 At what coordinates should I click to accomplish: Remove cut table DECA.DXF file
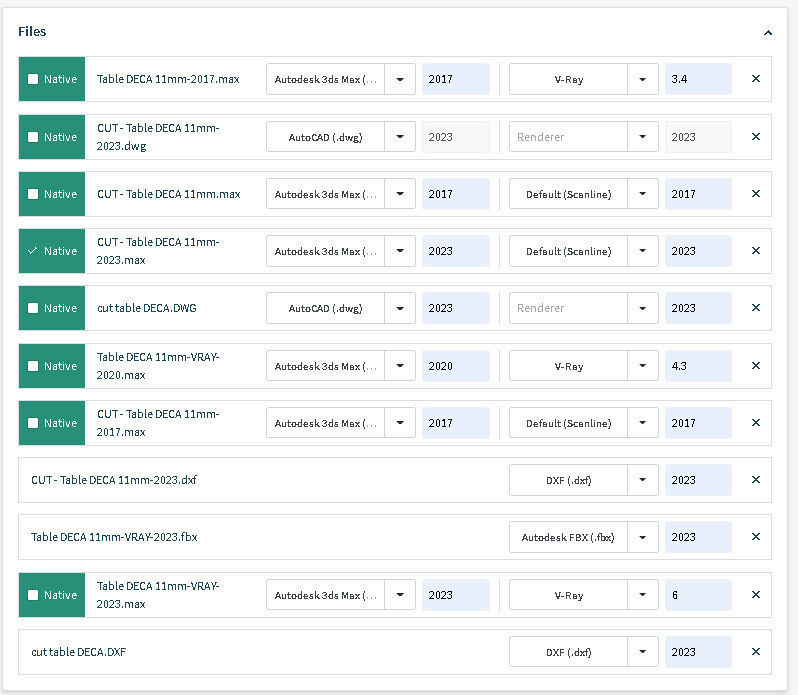point(755,652)
